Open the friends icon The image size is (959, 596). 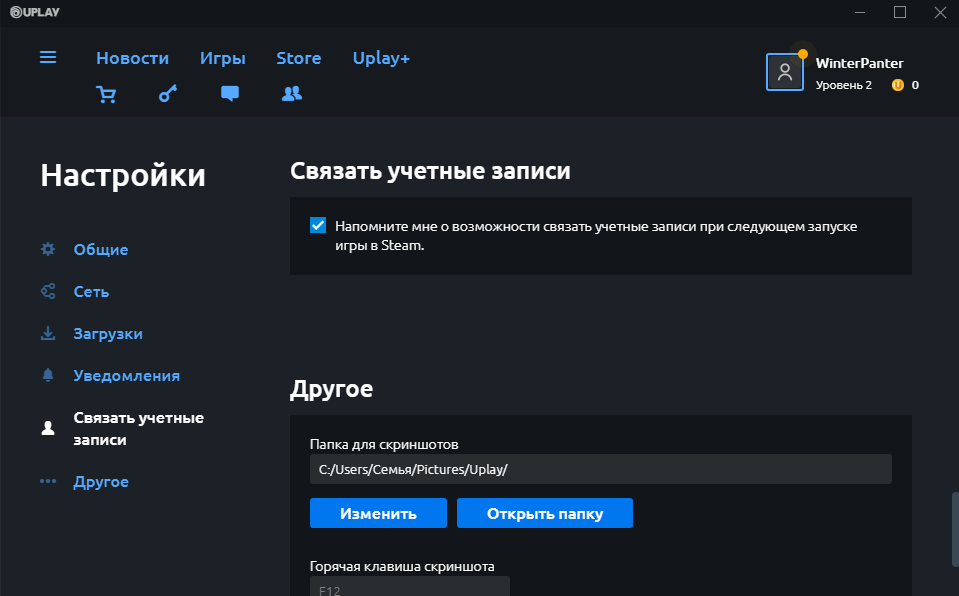click(x=292, y=94)
